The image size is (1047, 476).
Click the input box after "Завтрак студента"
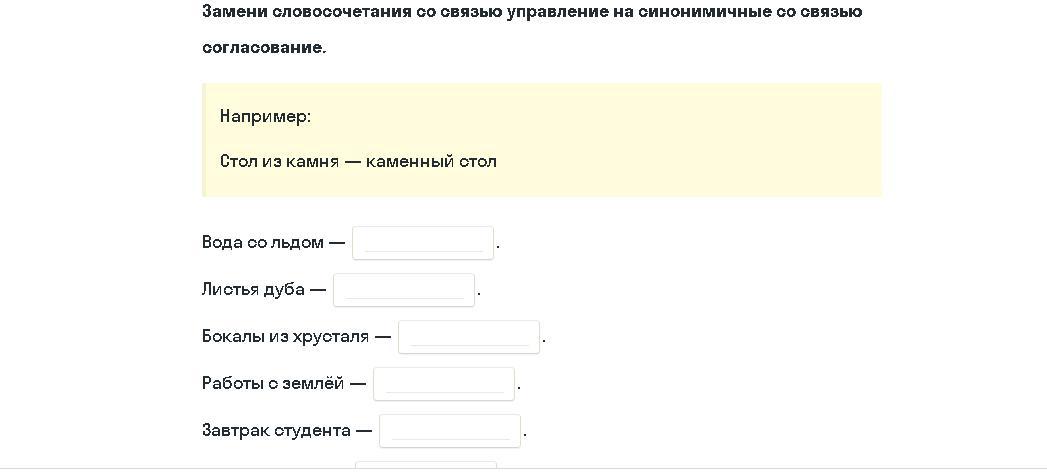[x=450, y=431]
